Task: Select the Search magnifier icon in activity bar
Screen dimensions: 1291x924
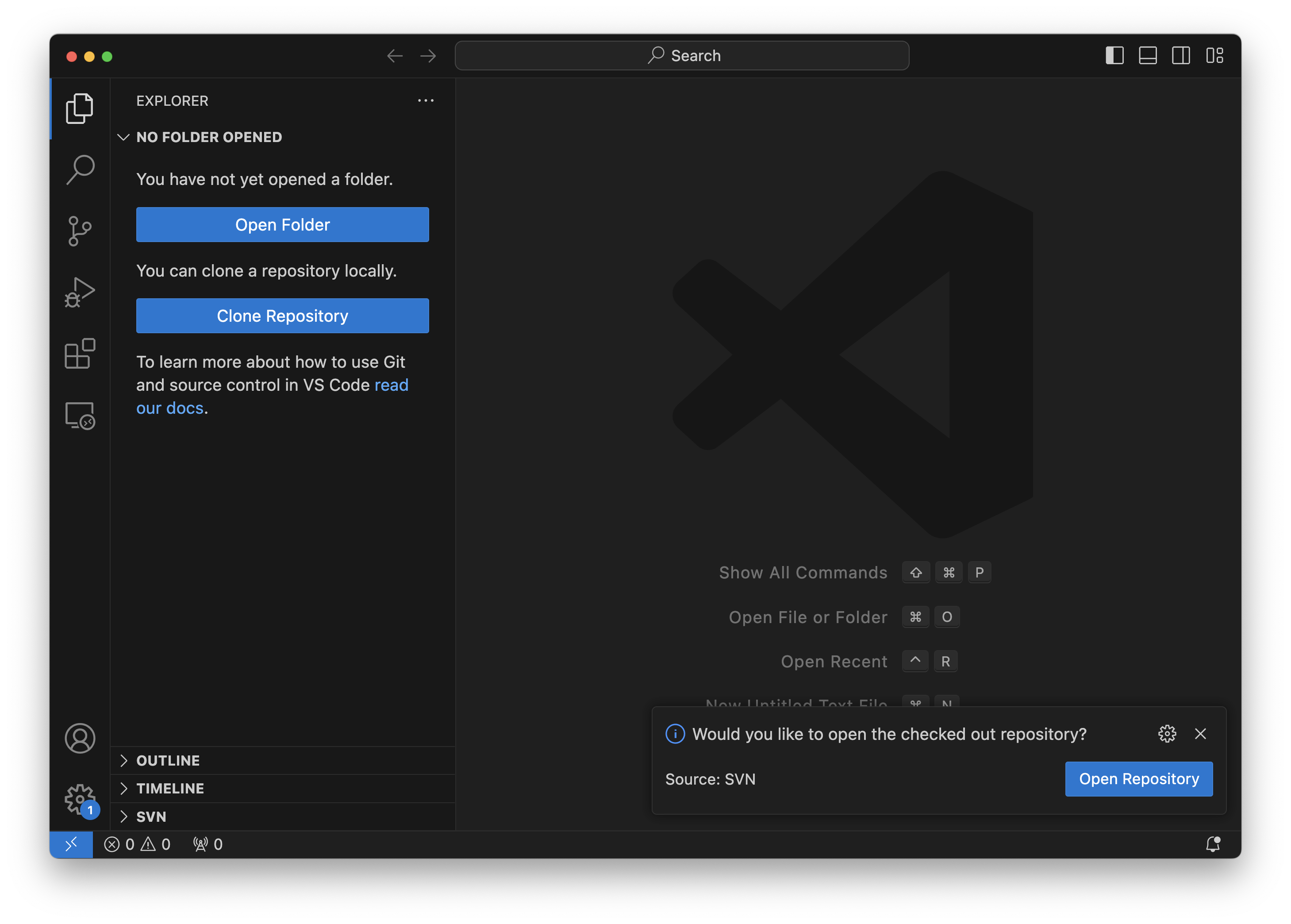Action: click(79, 169)
